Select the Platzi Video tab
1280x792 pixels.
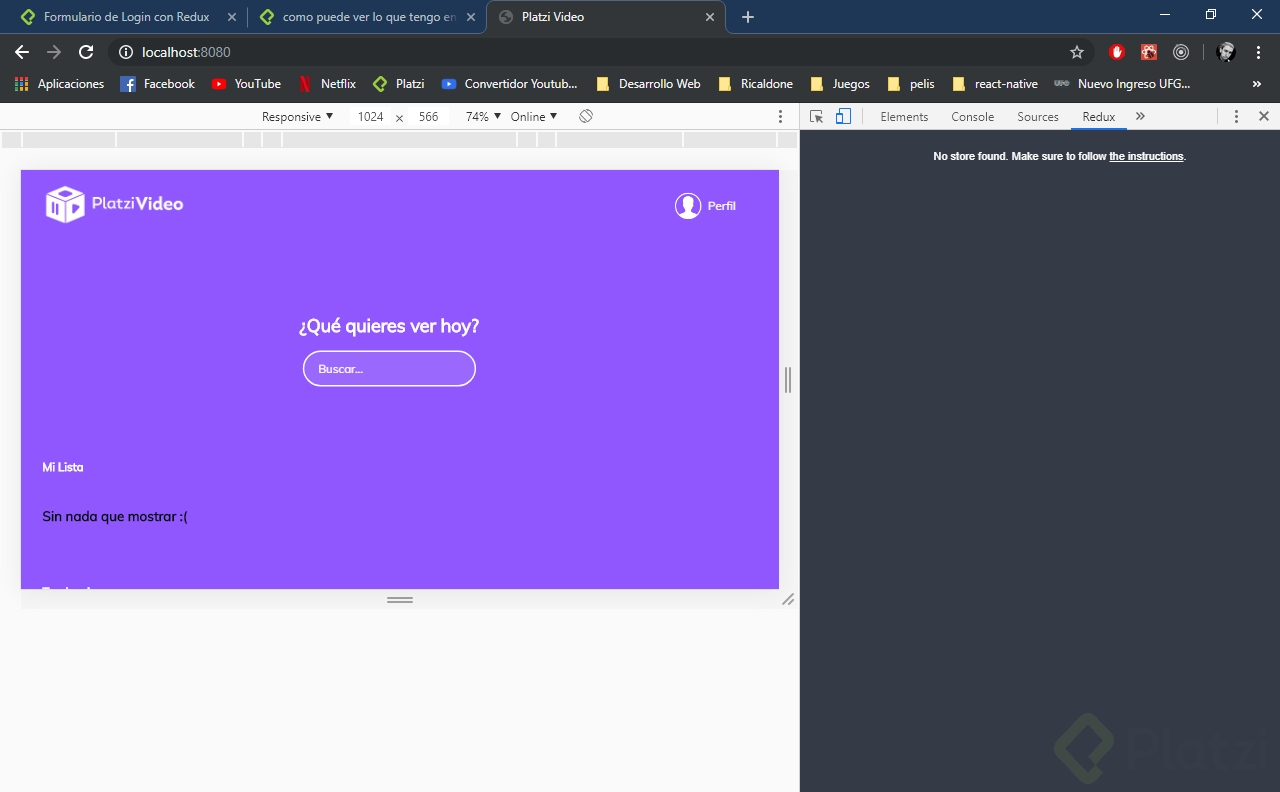coord(605,17)
